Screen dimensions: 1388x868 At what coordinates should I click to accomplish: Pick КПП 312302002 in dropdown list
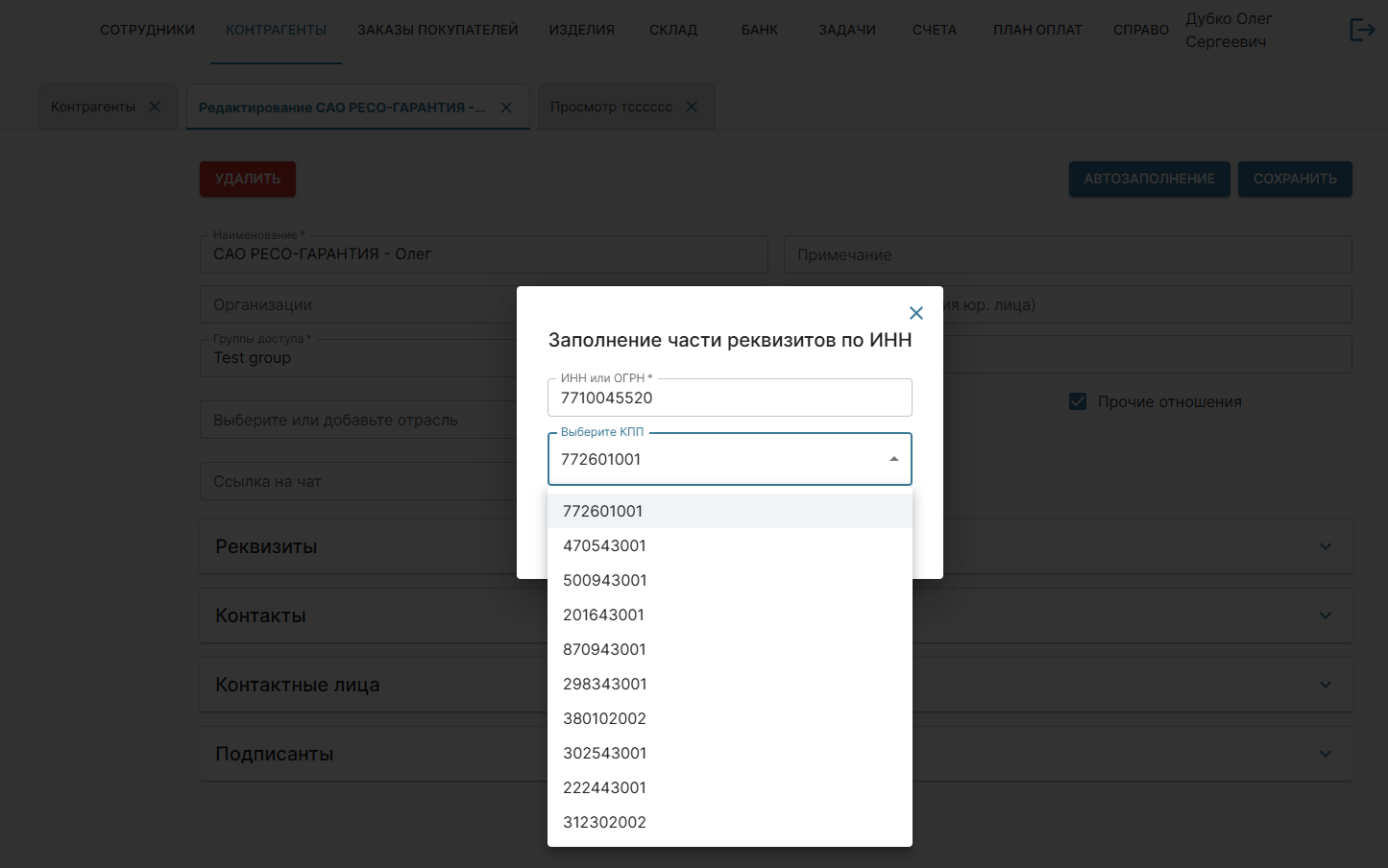click(x=604, y=822)
